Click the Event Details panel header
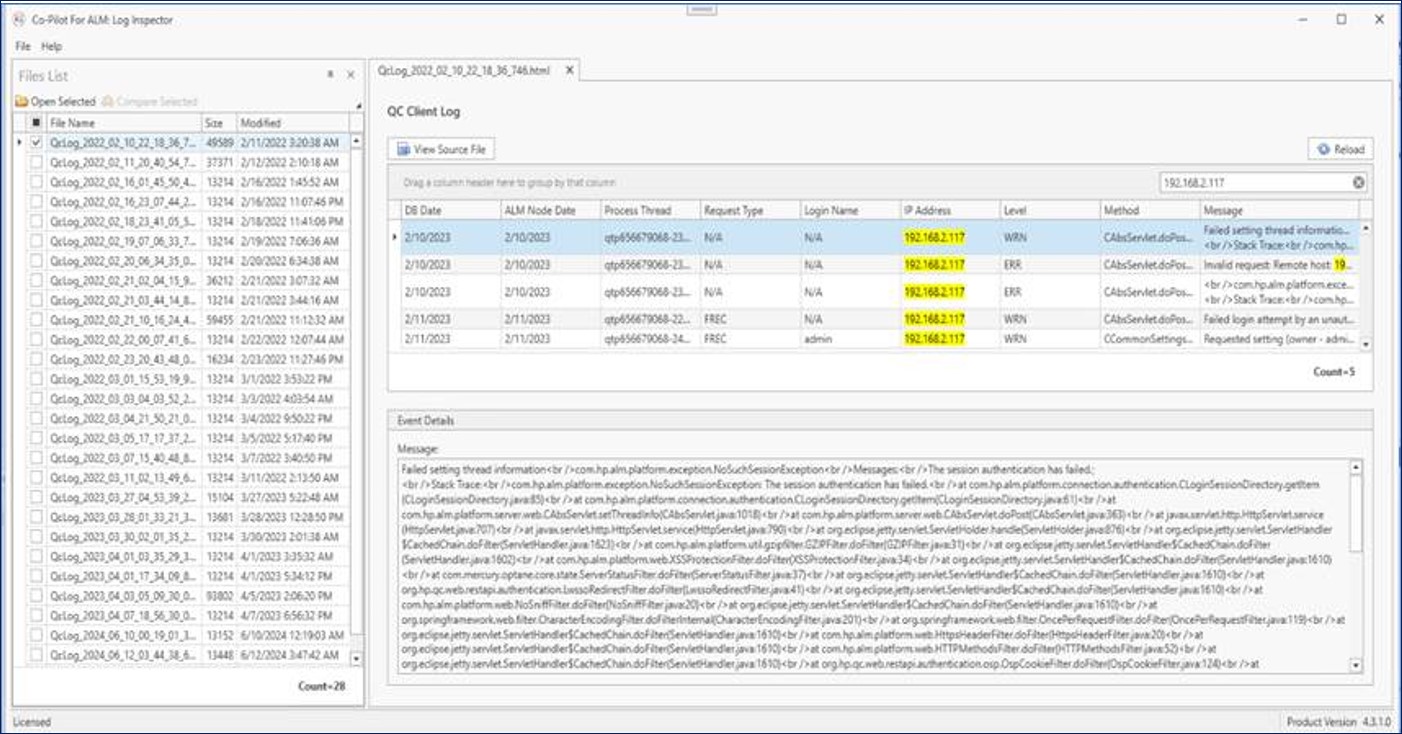1402x734 pixels. [880, 421]
